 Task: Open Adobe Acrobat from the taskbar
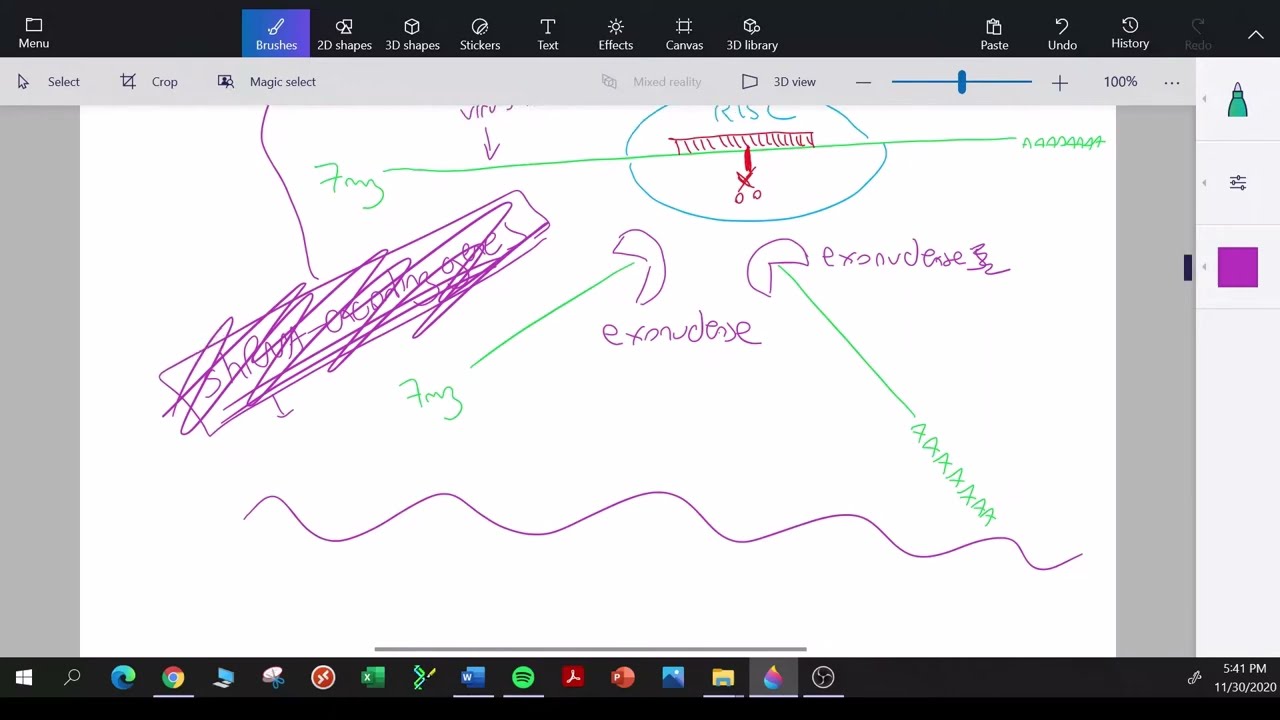(x=573, y=678)
